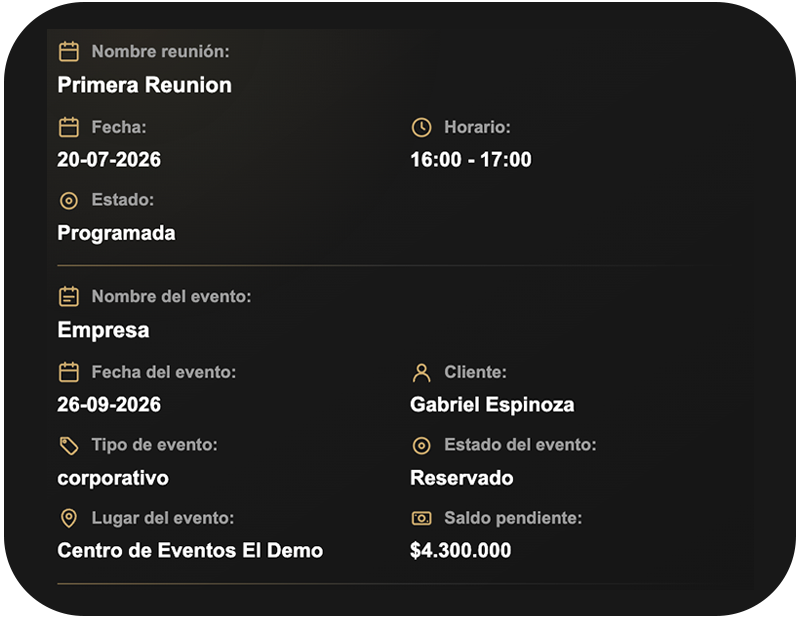Click the banknote icon beside Saldo pendiente

pyautogui.click(x=421, y=518)
